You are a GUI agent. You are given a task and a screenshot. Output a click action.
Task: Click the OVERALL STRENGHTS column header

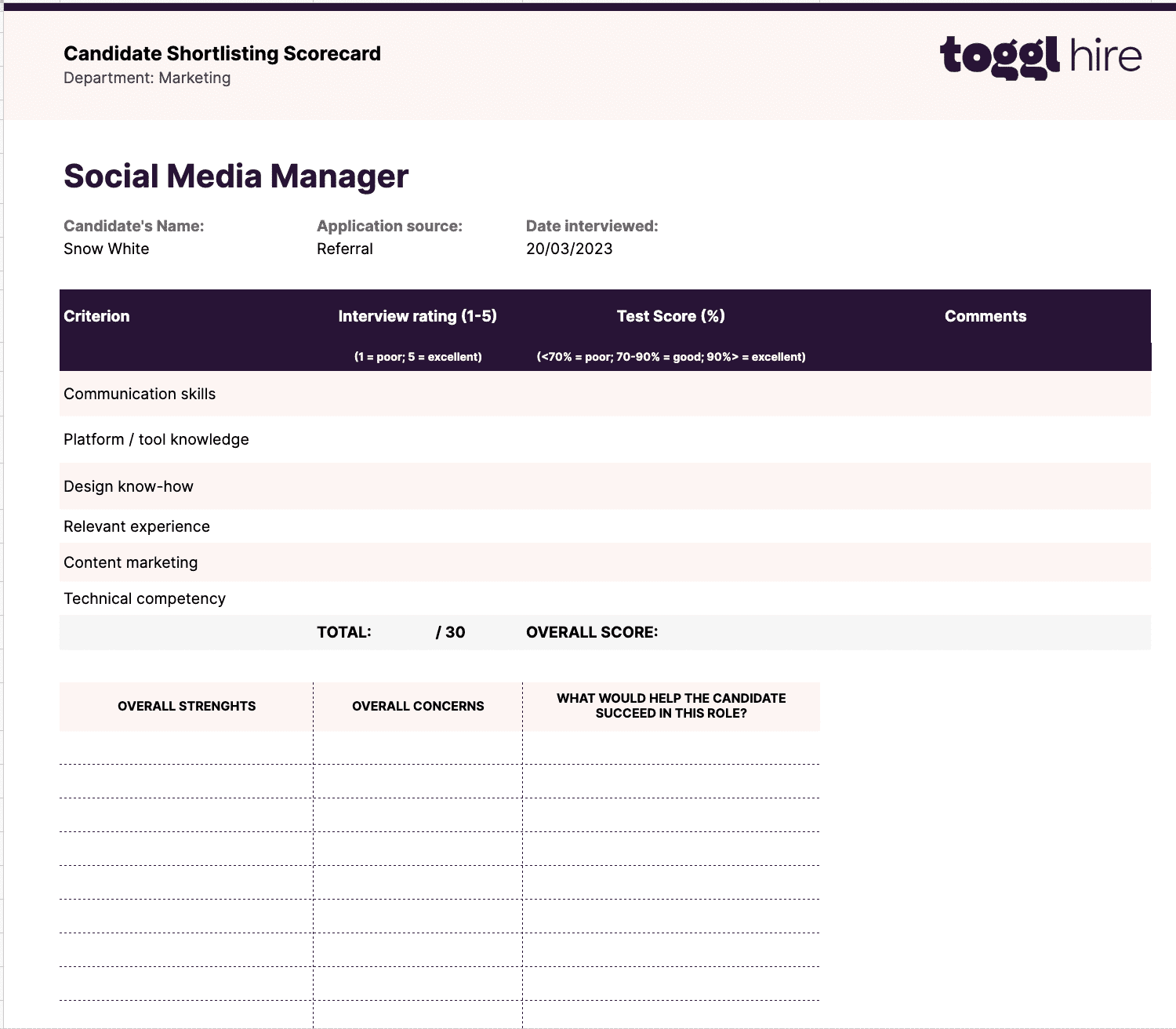[186, 706]
